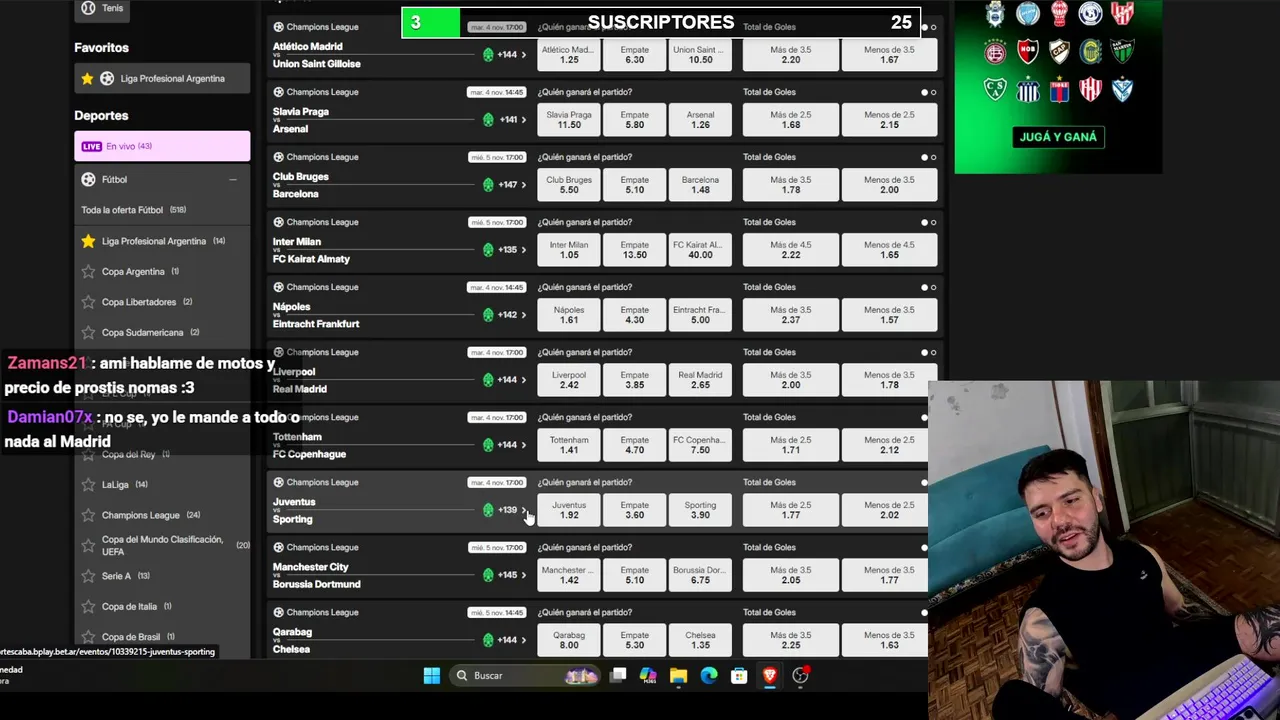The image size is (1280, 720).
Task: Open Microsoft Store from the taskbar
Action: coord(739,676)
